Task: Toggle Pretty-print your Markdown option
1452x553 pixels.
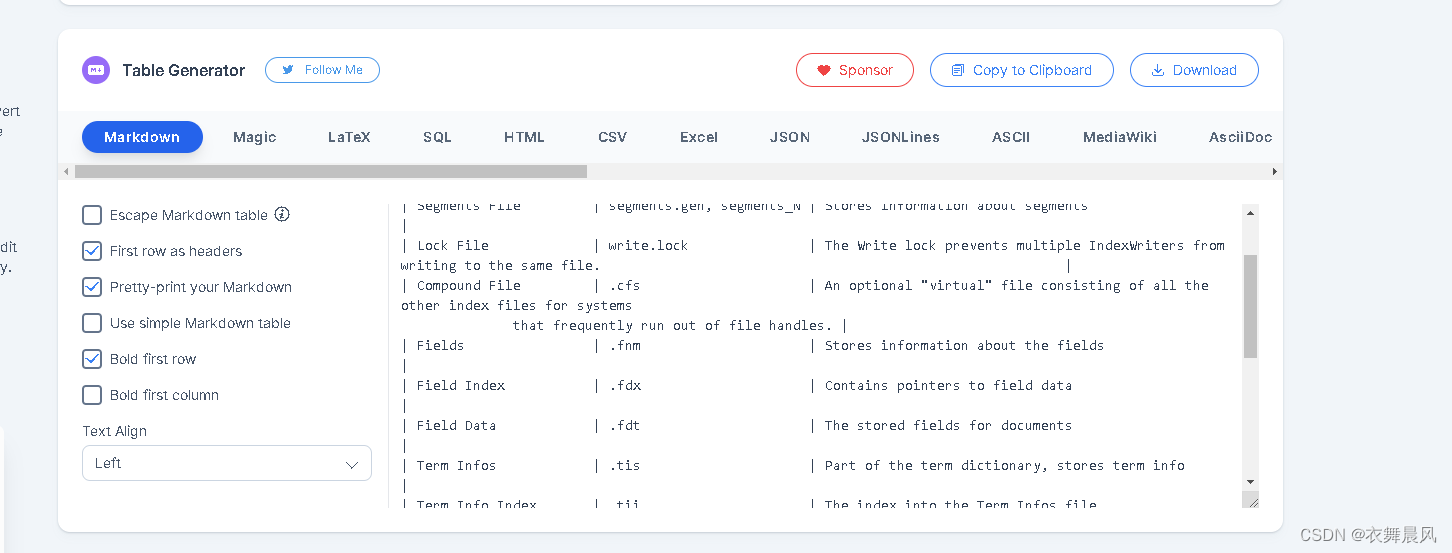Action: tap(92, 287)
